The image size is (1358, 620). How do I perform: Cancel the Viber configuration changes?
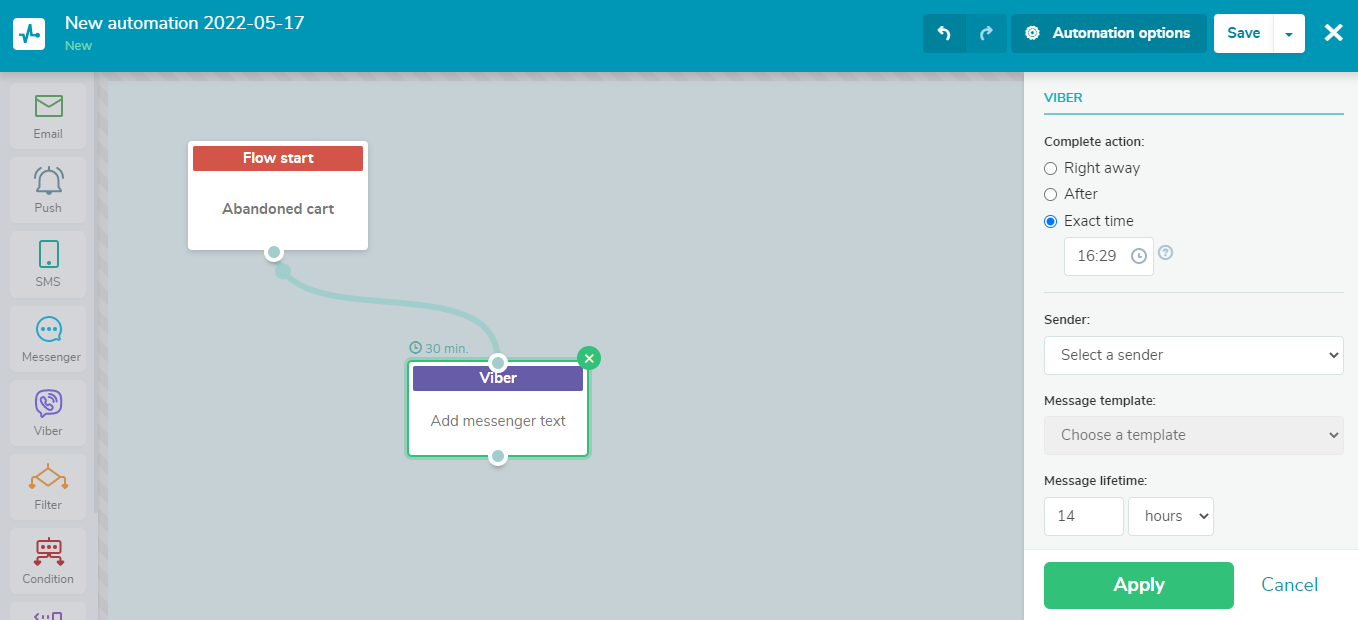[1289, 585]
